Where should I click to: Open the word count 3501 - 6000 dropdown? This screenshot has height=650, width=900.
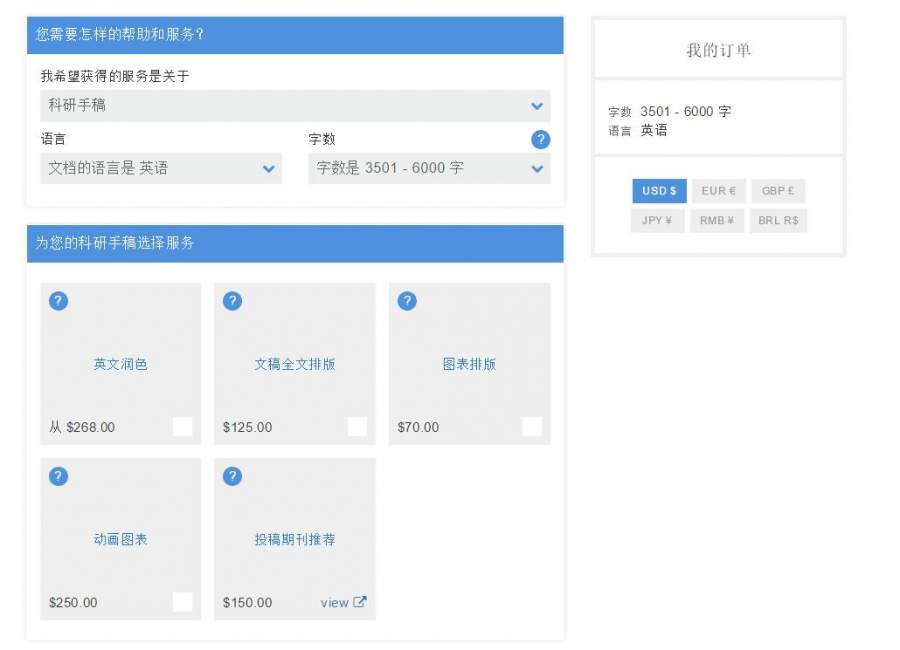(429, 168)
